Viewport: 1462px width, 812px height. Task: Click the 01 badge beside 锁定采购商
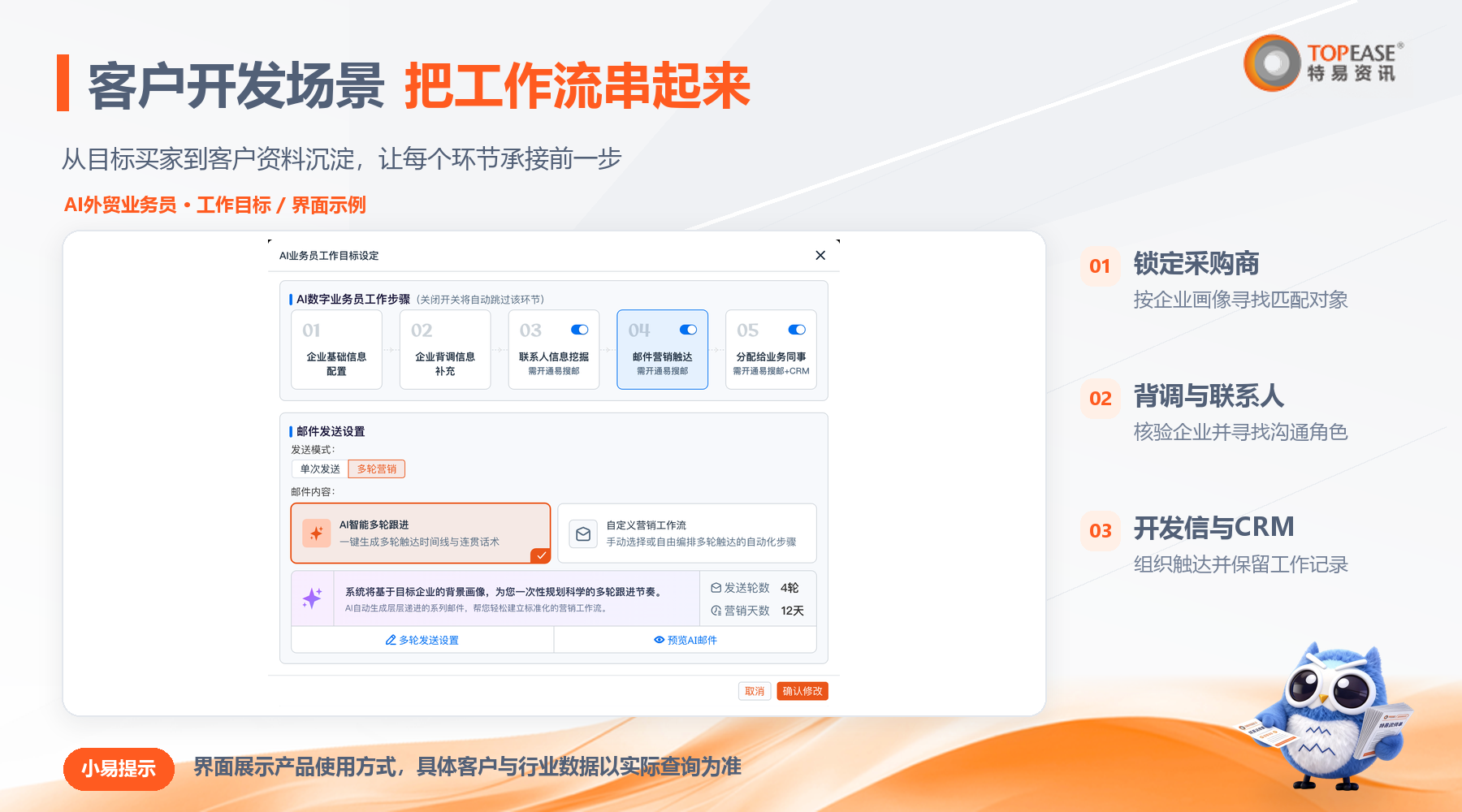point(1100,266)
